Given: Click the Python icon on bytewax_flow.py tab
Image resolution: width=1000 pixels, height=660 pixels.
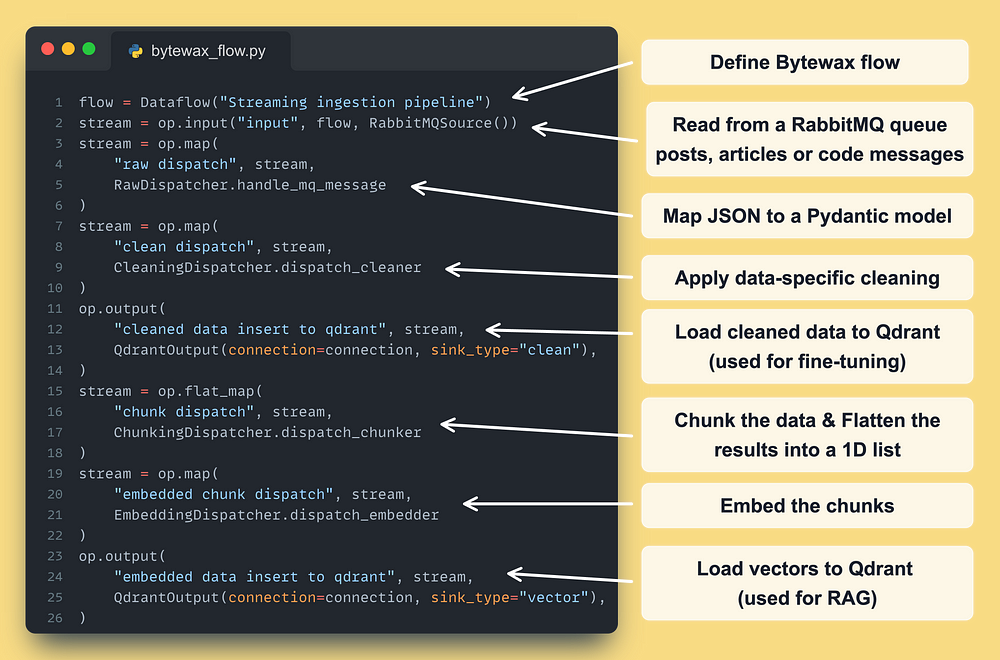Looking at the screenshot, I should point(135,51).
